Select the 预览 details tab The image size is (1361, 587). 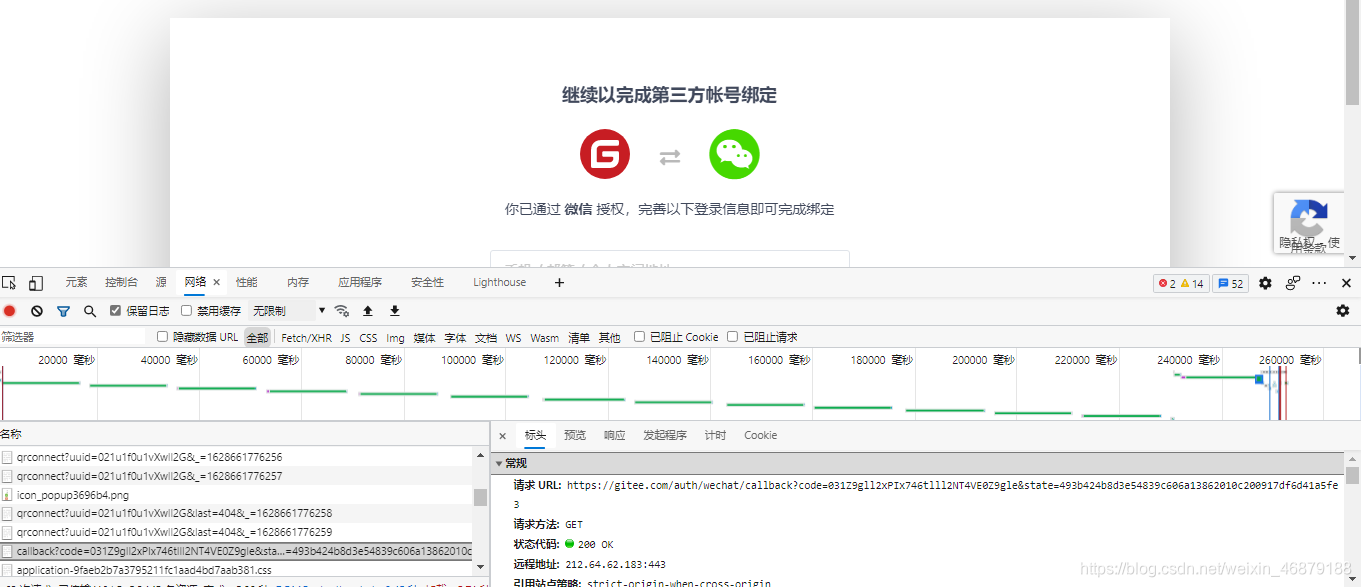[x=575, y=436]
